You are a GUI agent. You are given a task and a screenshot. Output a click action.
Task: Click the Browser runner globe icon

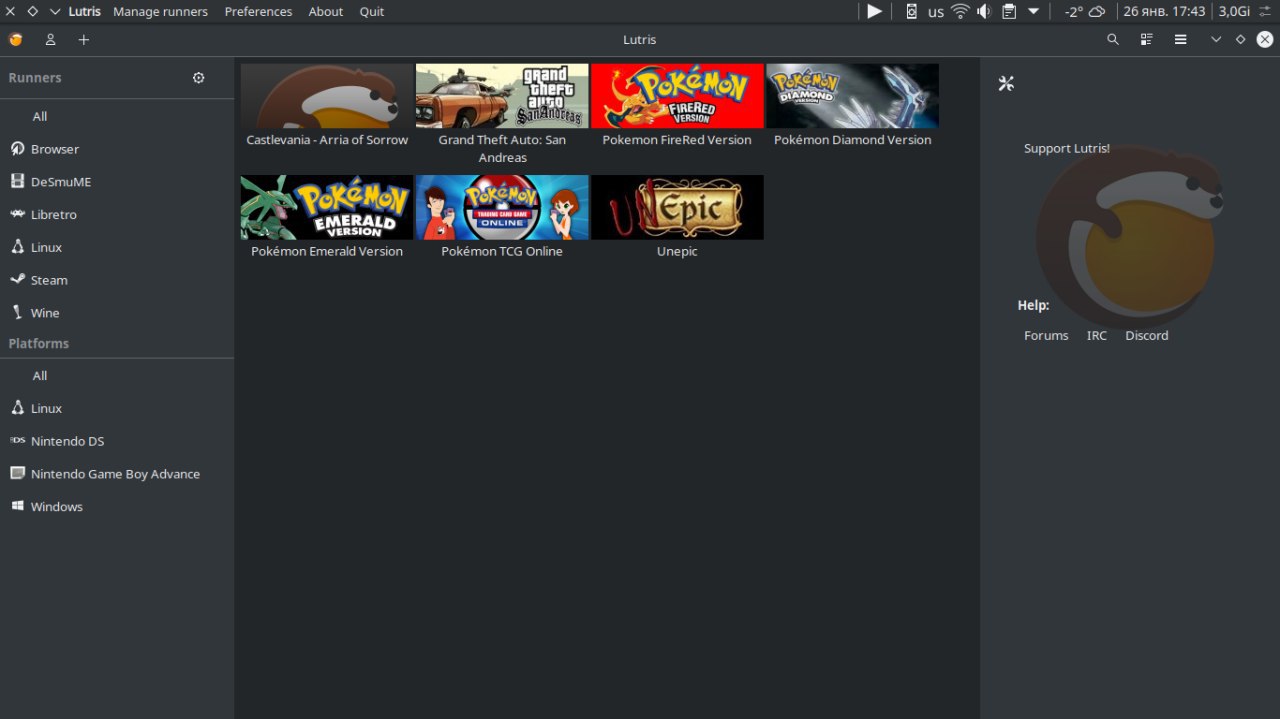pos(17,149)
